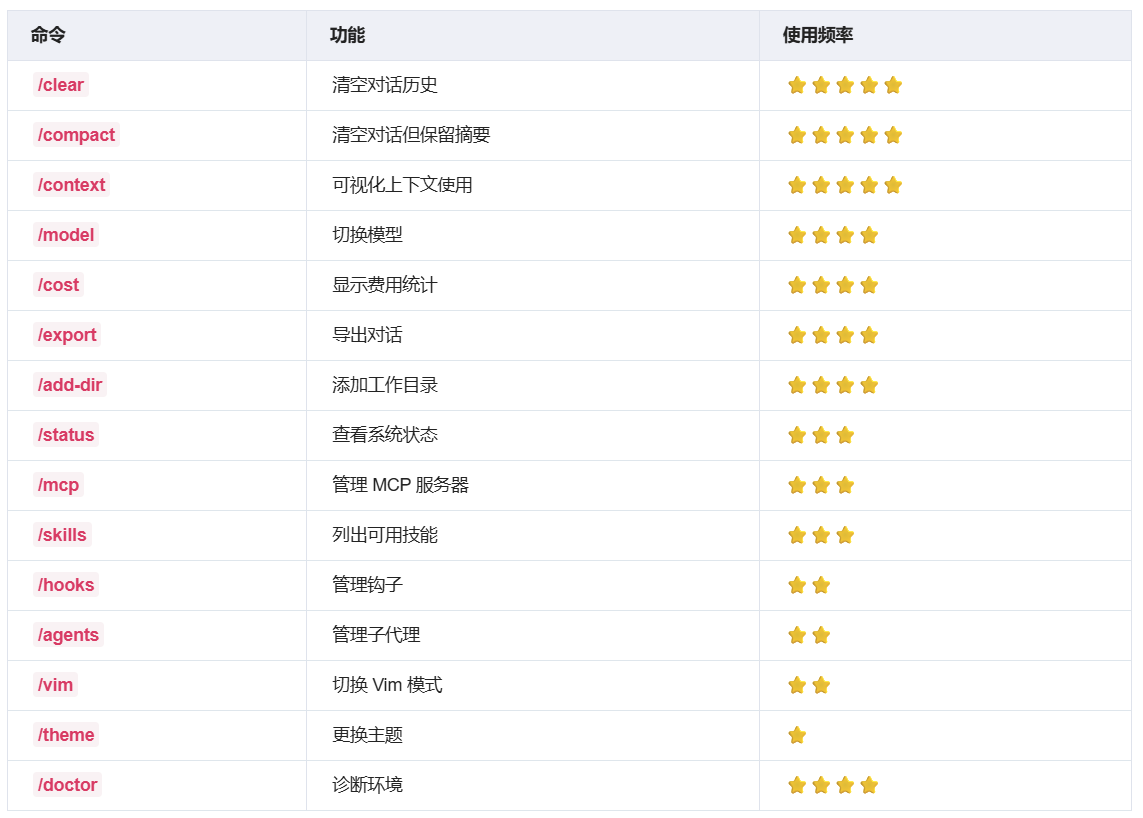
Task: Click the /context command tag
Action: pyautogui.click(x=71, y=185)
